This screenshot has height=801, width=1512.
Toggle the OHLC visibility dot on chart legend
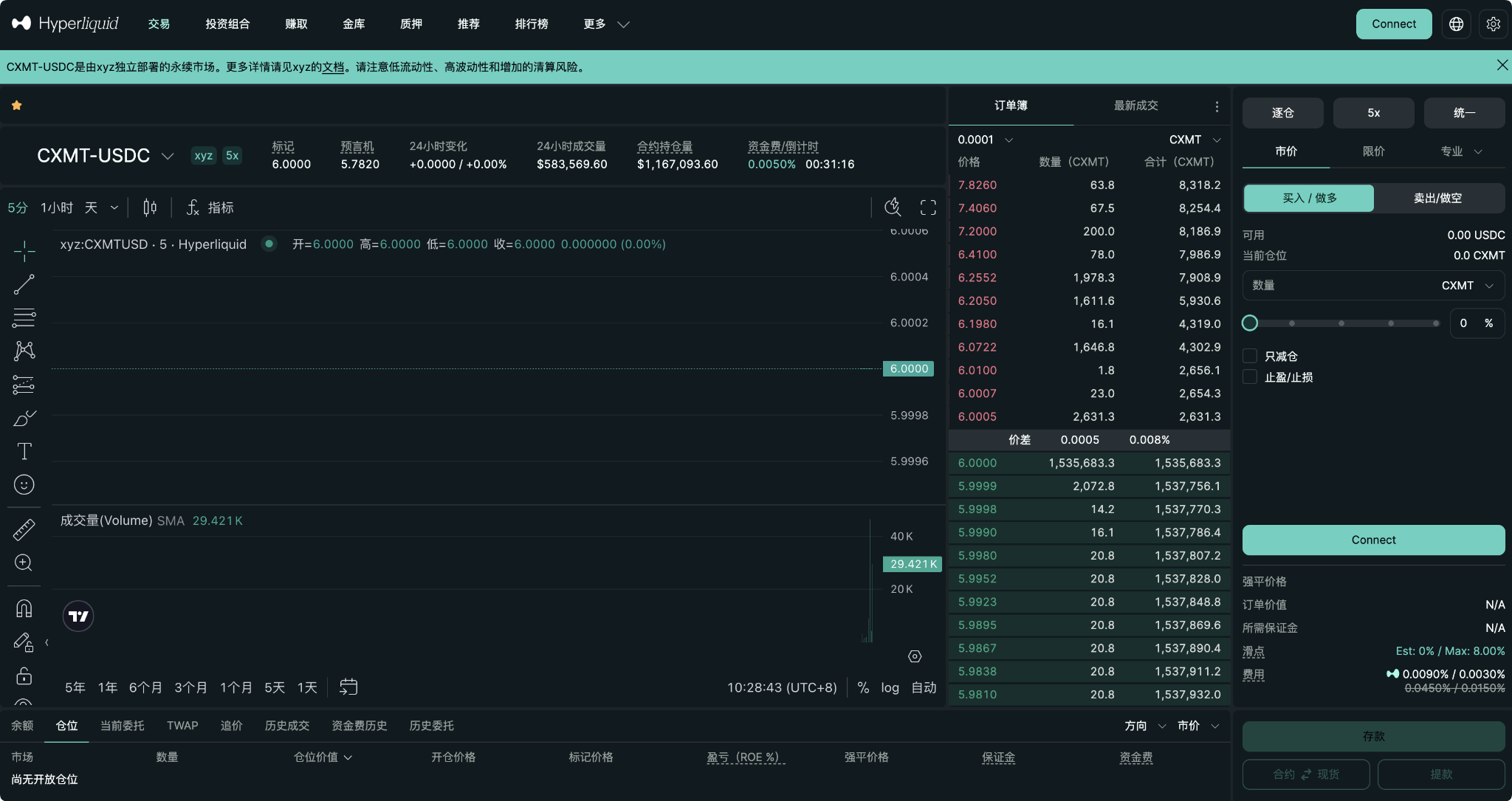pos(269,244)
